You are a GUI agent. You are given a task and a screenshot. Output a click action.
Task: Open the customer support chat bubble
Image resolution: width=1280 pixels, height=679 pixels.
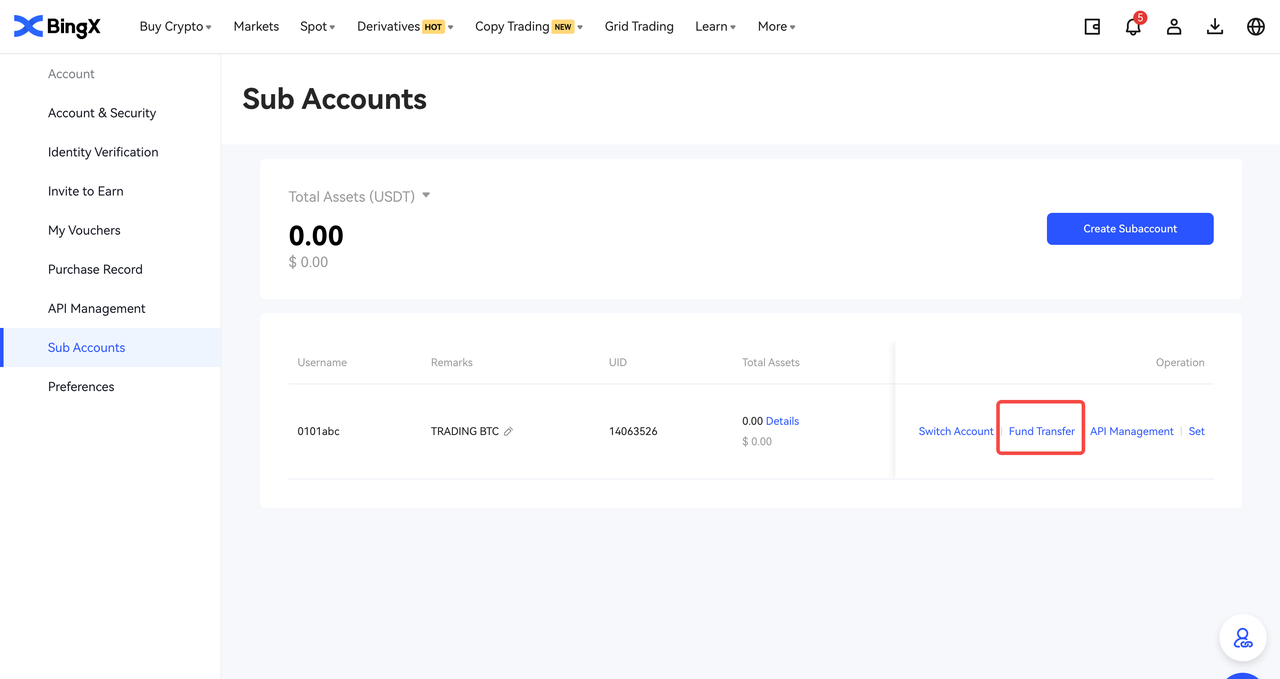[1243, 638]
